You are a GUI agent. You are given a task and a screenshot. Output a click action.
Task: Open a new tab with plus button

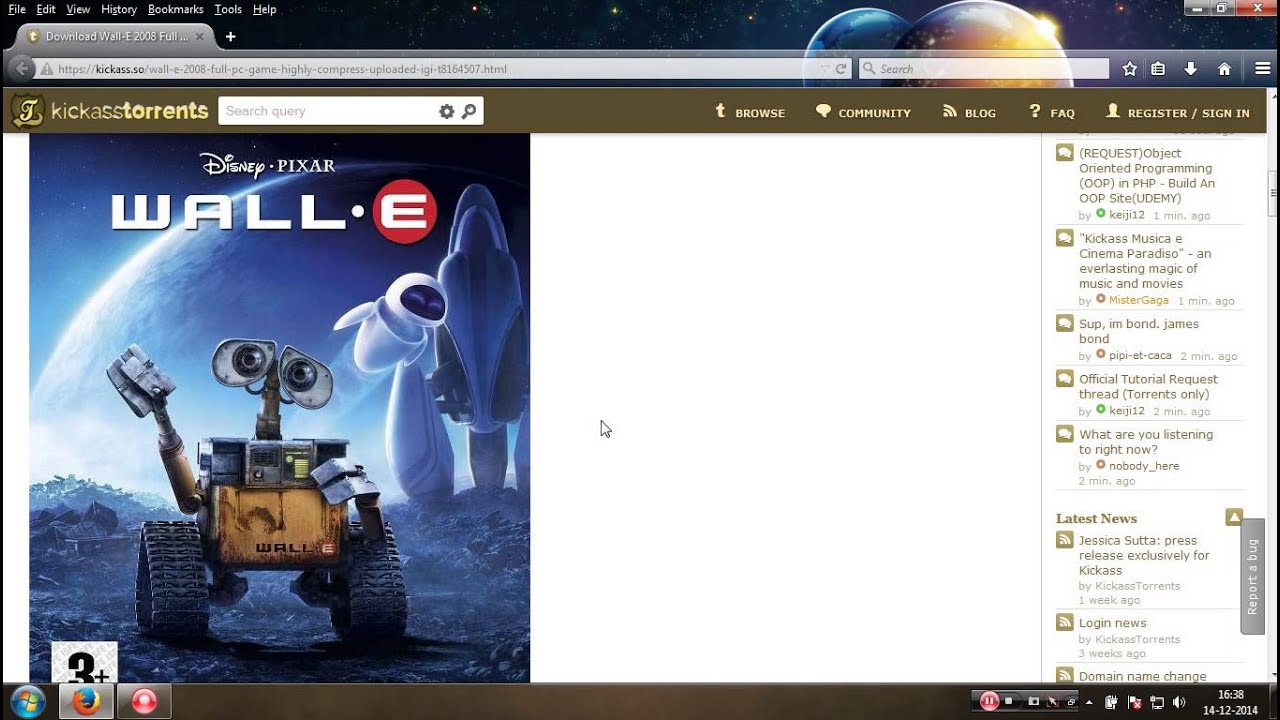tap(230, 37)
